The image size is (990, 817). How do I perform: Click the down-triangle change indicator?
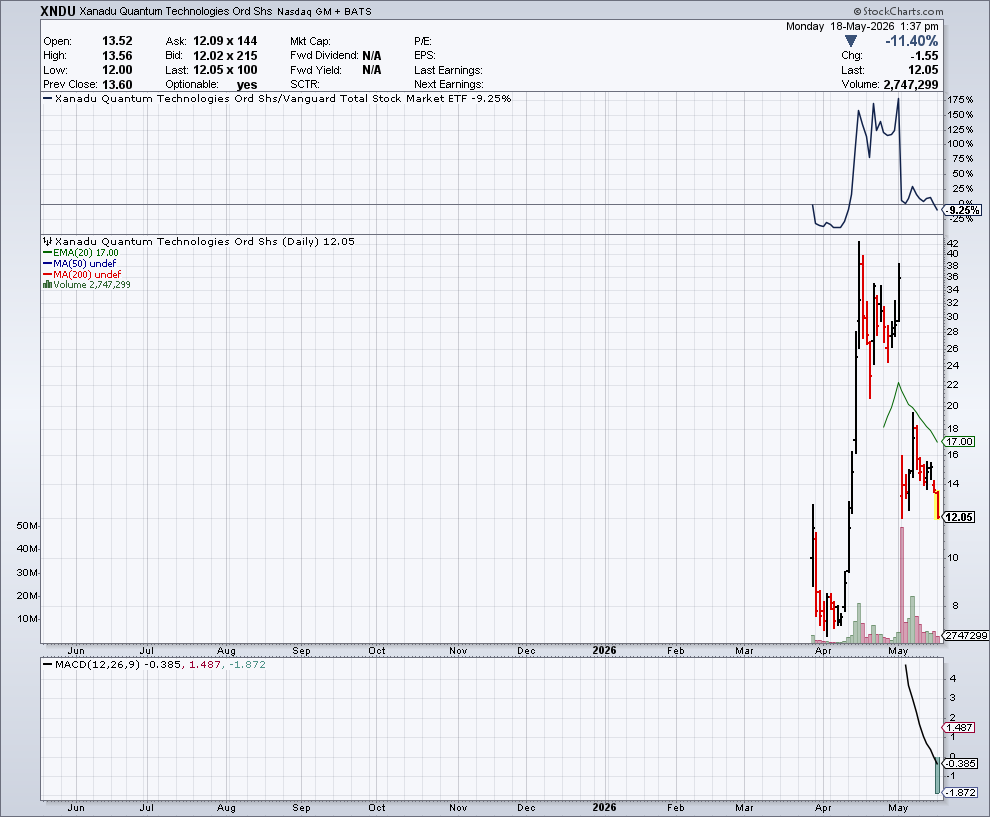[x=850, y=41]
